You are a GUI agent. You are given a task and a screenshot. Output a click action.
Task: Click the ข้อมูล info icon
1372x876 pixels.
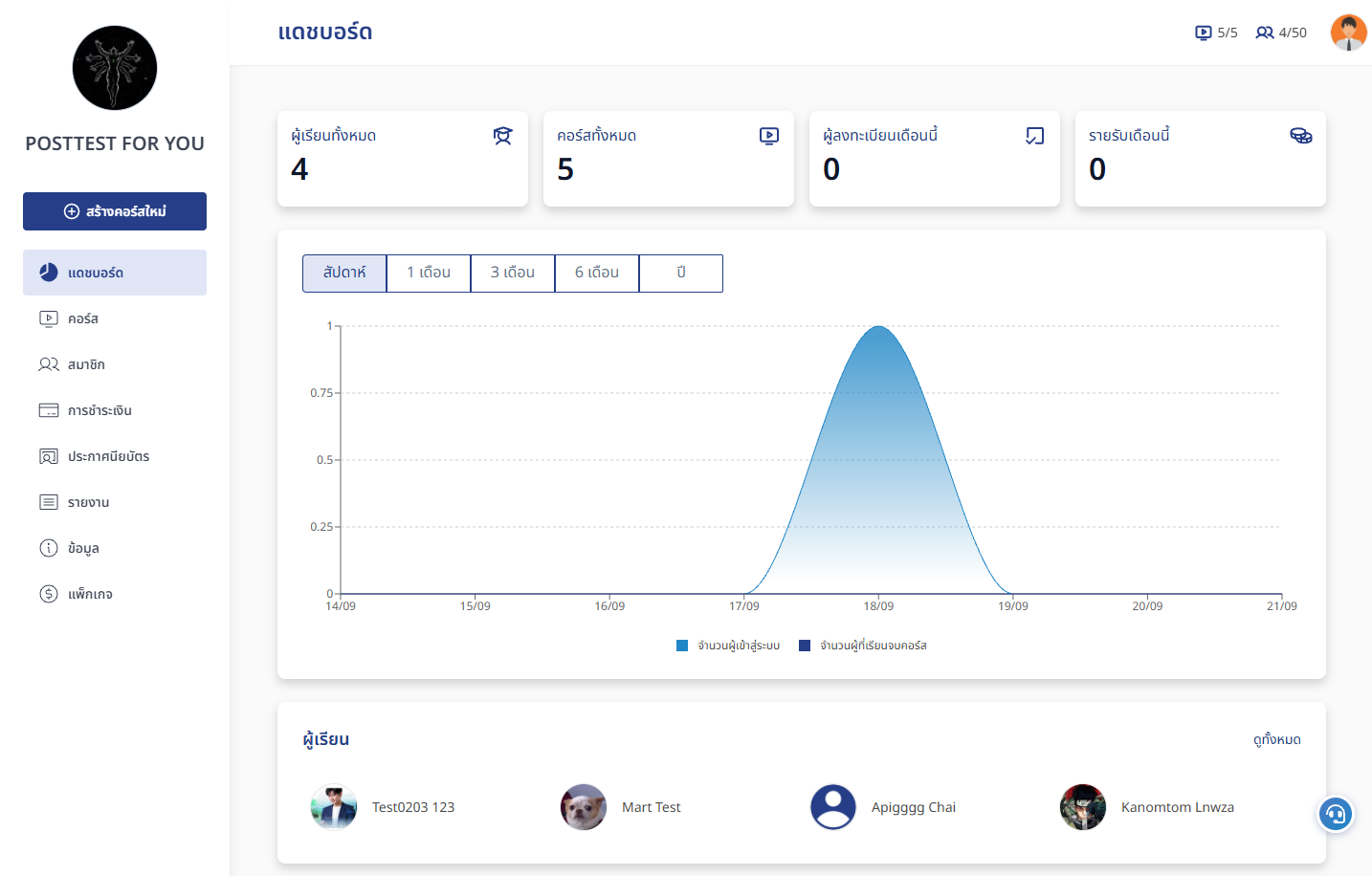(49, 548)
